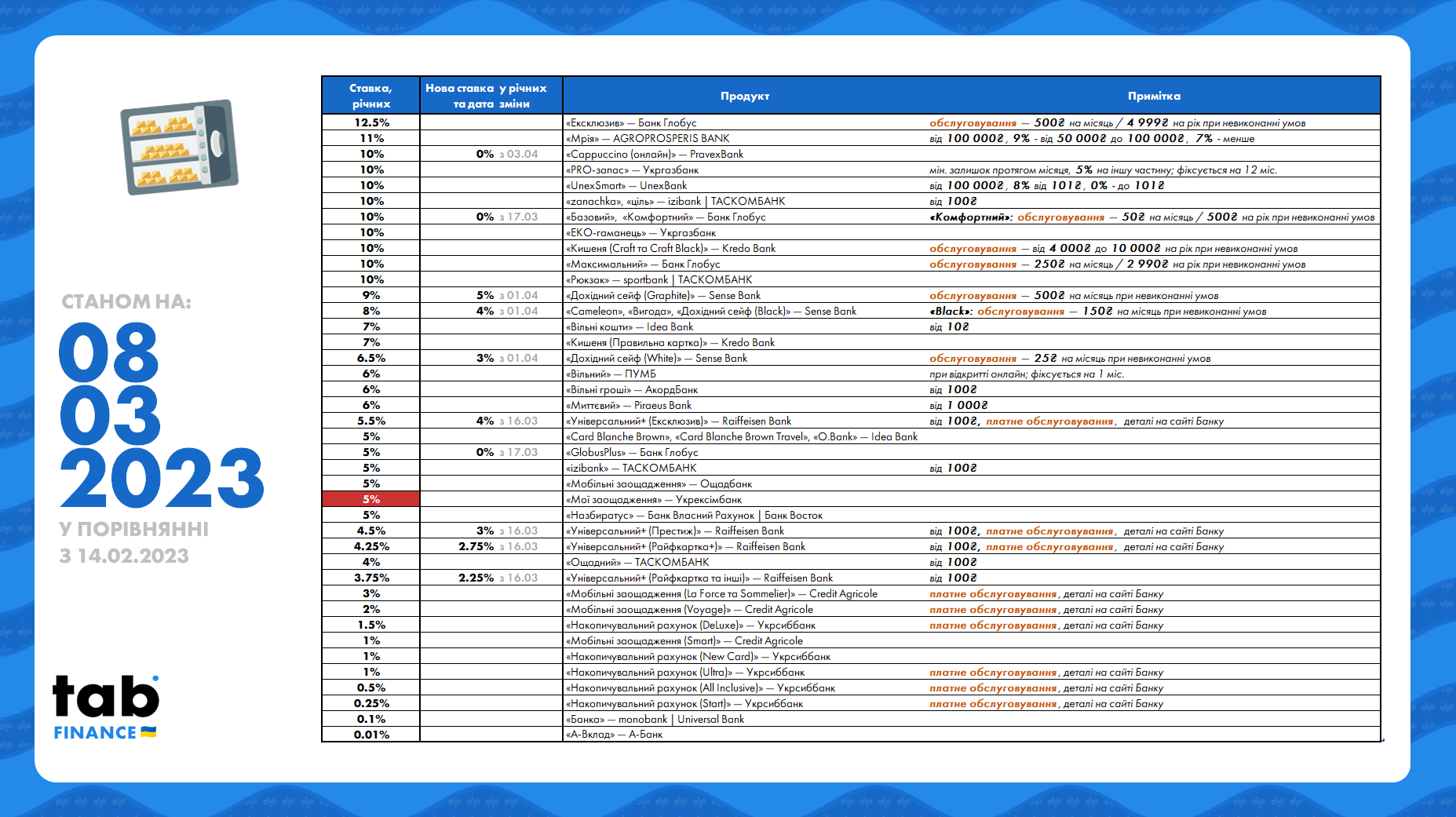Select the "Нова ставка у річних" column header

tap(491, 96)
